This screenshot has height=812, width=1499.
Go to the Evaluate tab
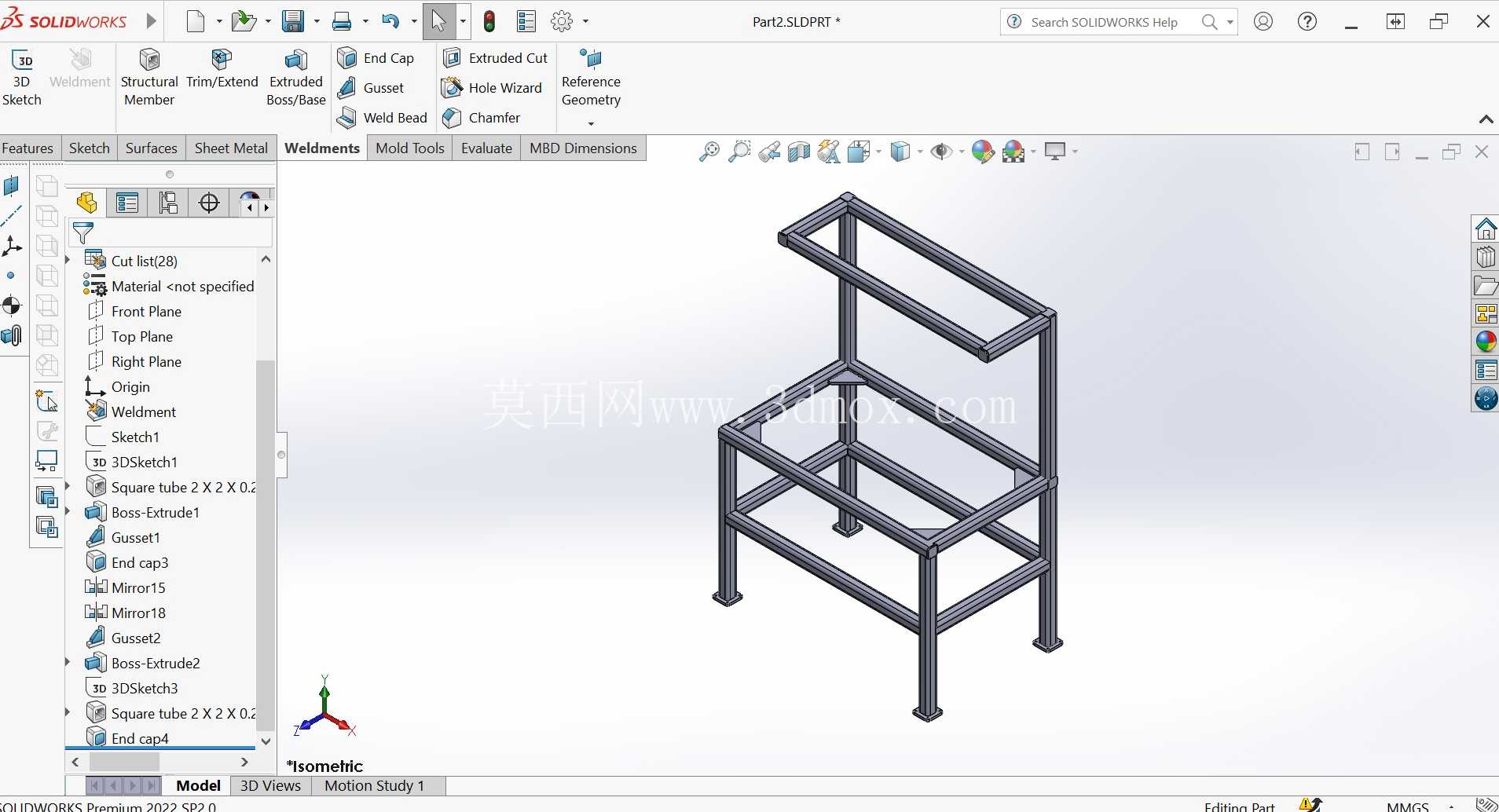[486, 148]
